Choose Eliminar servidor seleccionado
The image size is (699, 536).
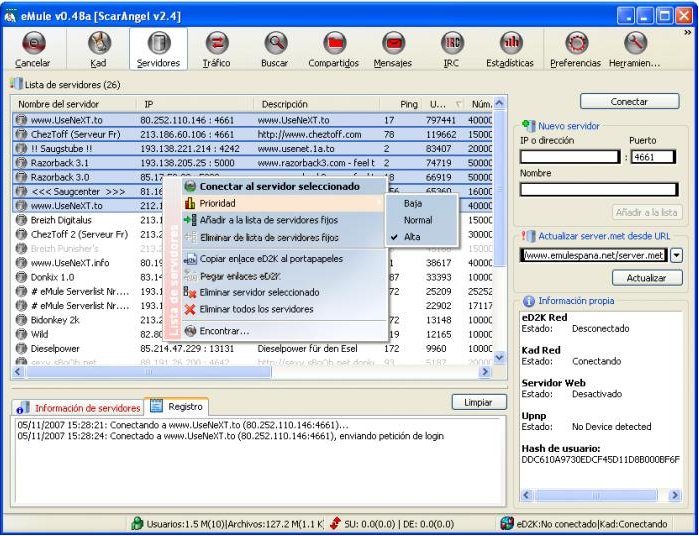point(284,293)
